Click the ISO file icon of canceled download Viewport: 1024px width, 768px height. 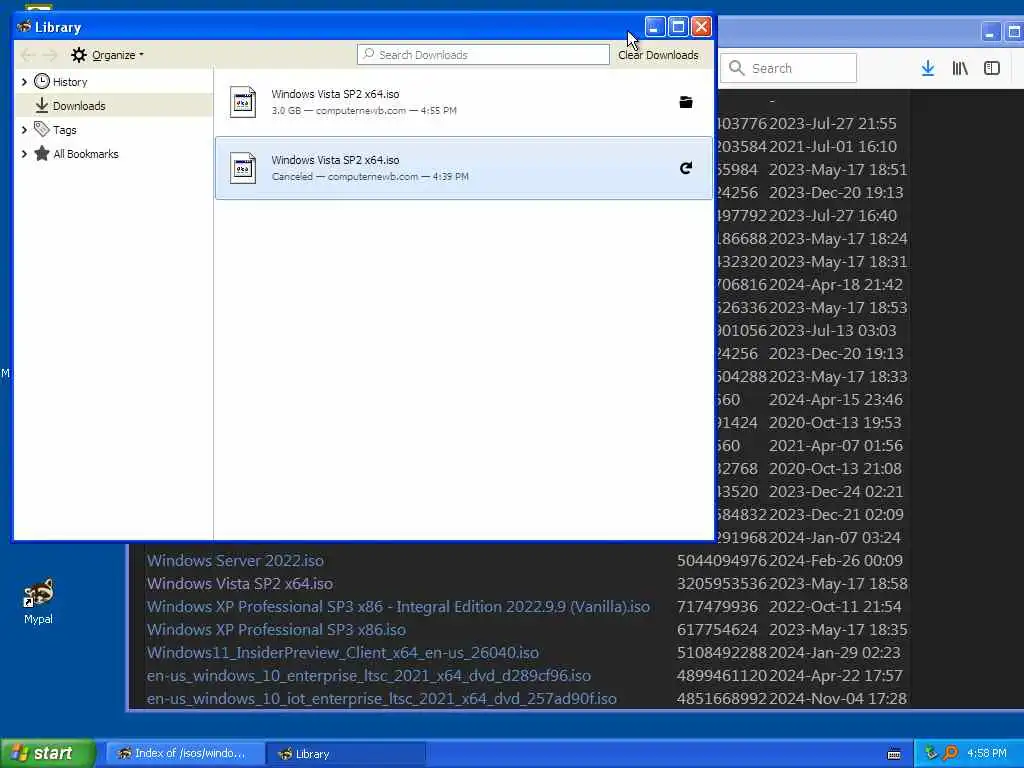pos(243,168)
